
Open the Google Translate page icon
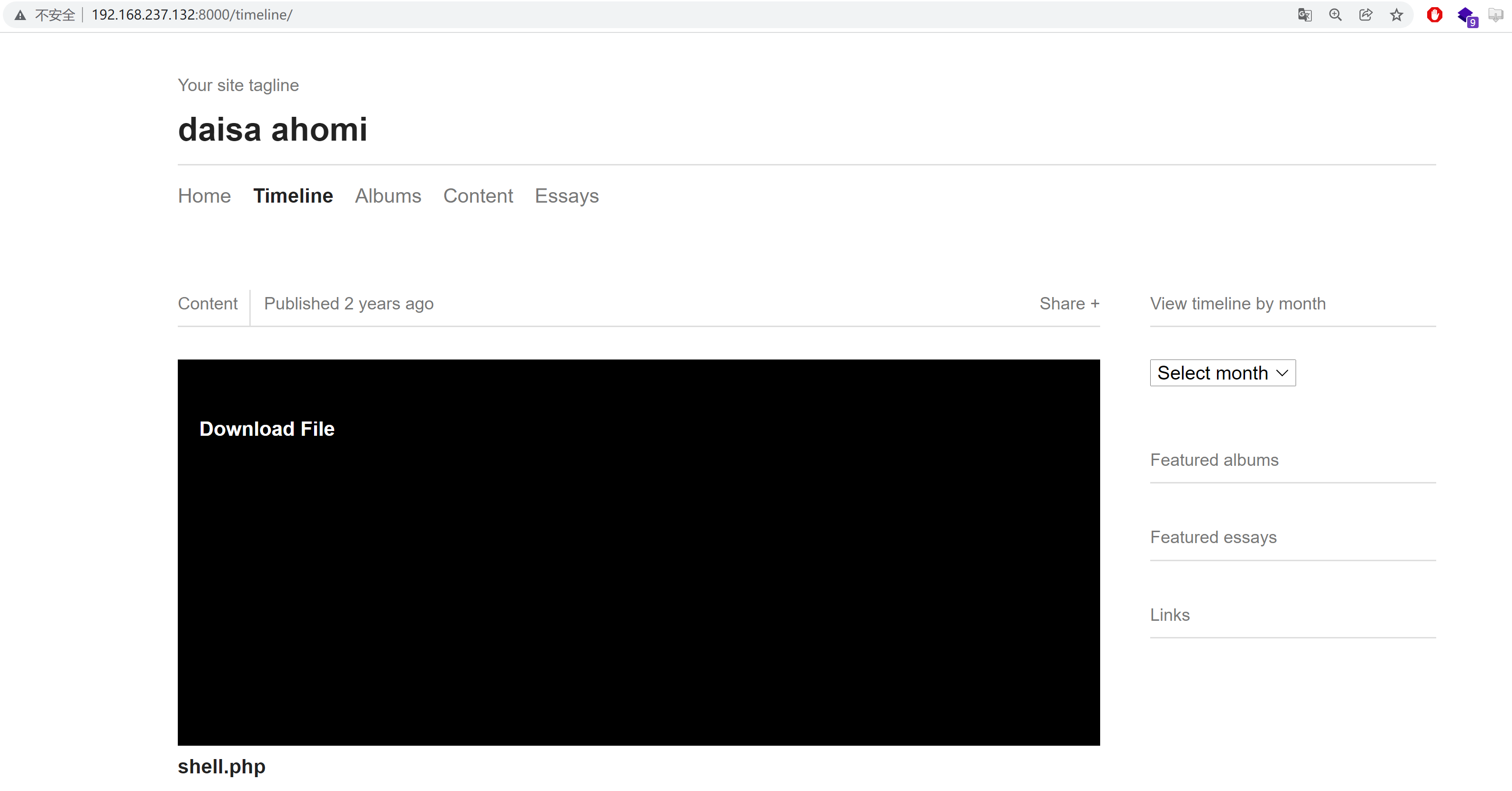click(1304, 15)
